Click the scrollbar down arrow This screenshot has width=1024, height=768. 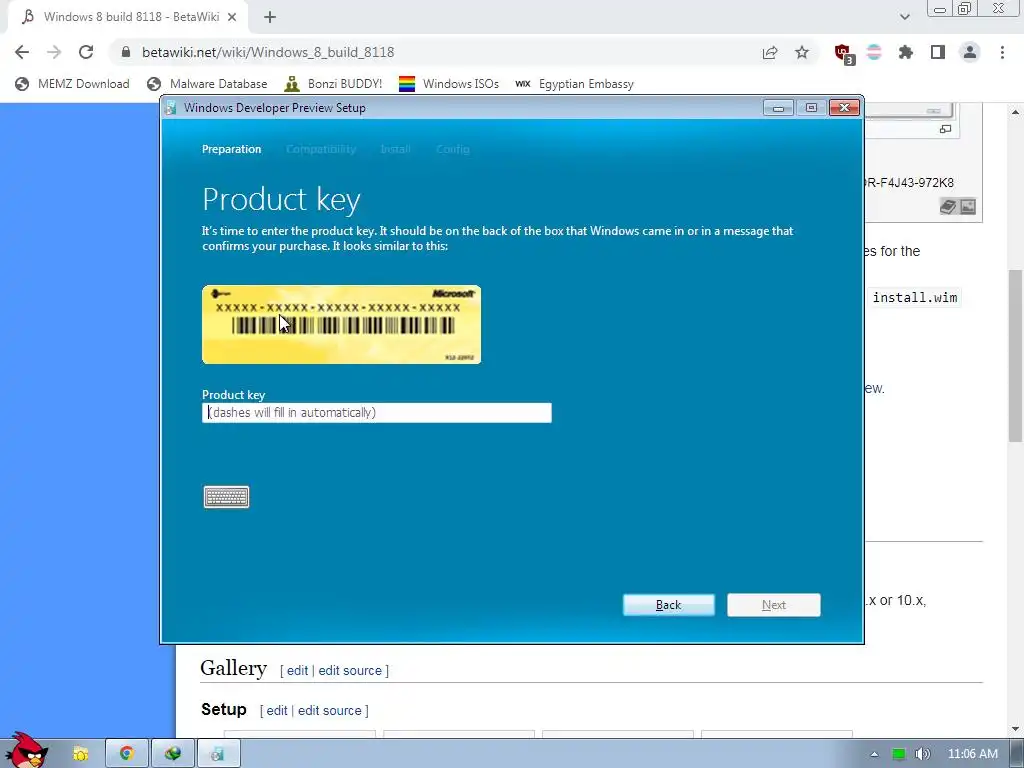[x=1016, y=729]
